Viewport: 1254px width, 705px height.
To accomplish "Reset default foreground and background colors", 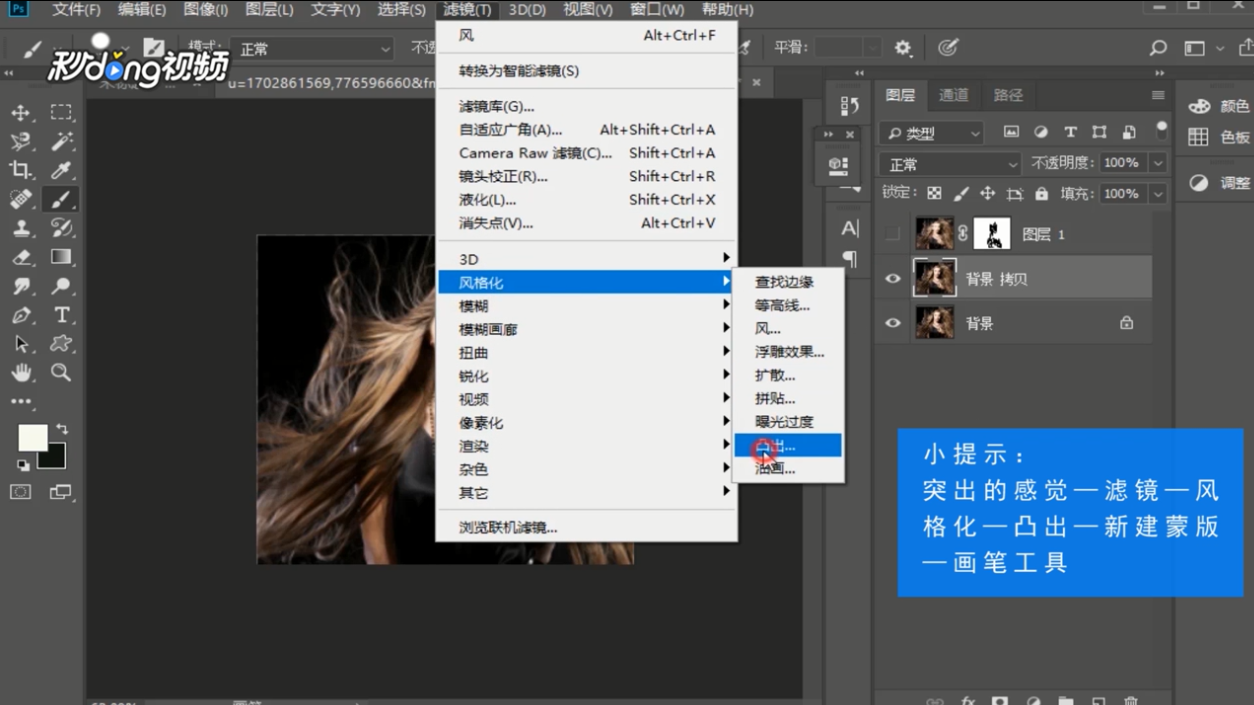I will click(x=23, y=465).
